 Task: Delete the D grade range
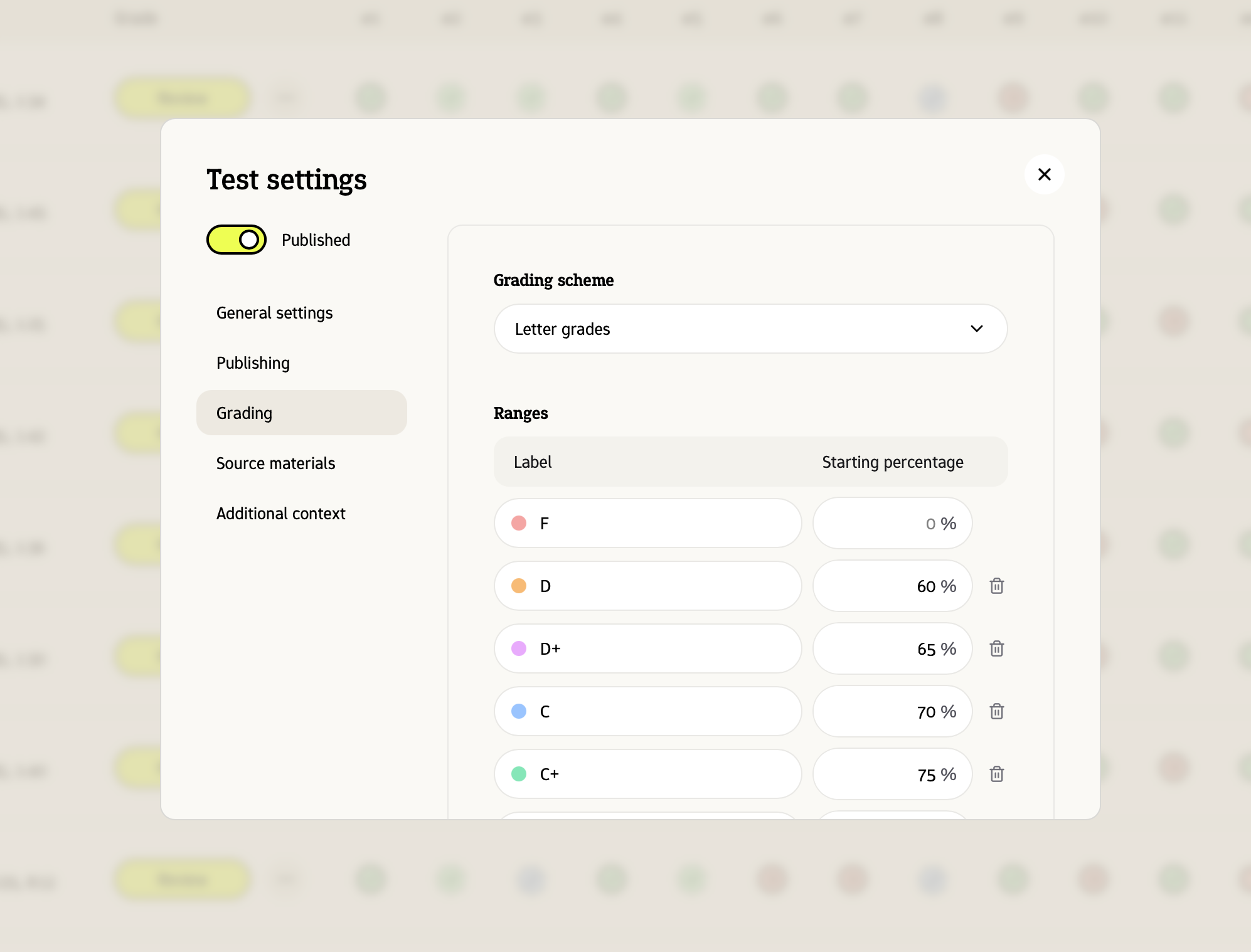(996, 586)
